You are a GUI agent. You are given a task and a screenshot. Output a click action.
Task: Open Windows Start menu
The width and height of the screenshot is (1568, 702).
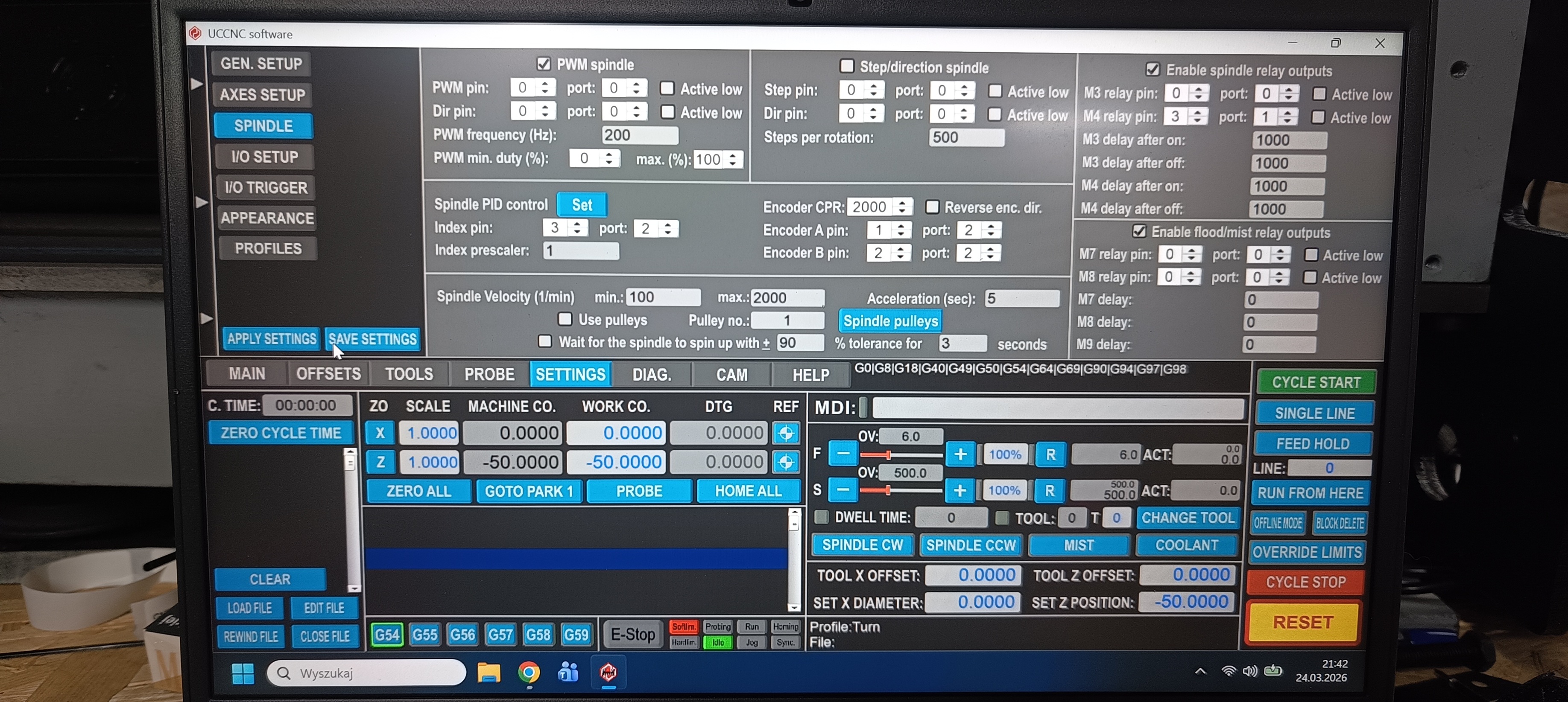243,673
